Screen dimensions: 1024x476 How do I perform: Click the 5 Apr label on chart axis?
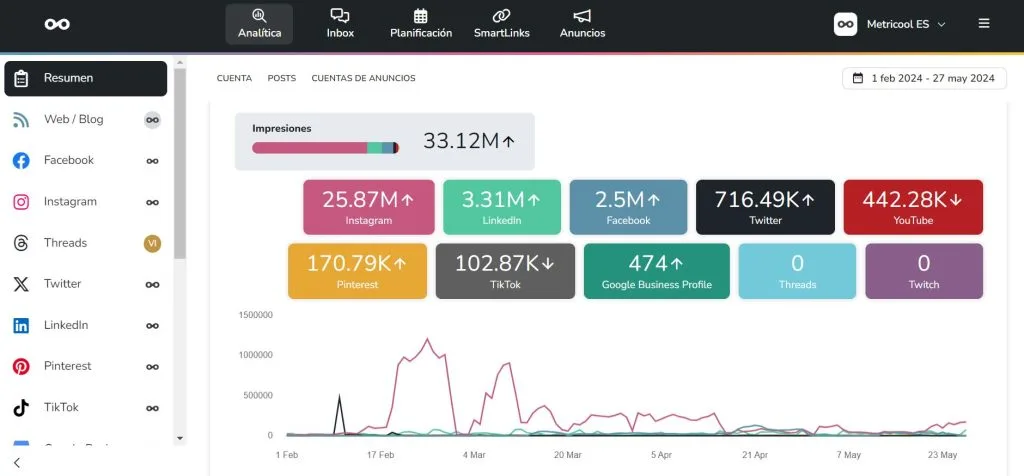coord(661,455)
